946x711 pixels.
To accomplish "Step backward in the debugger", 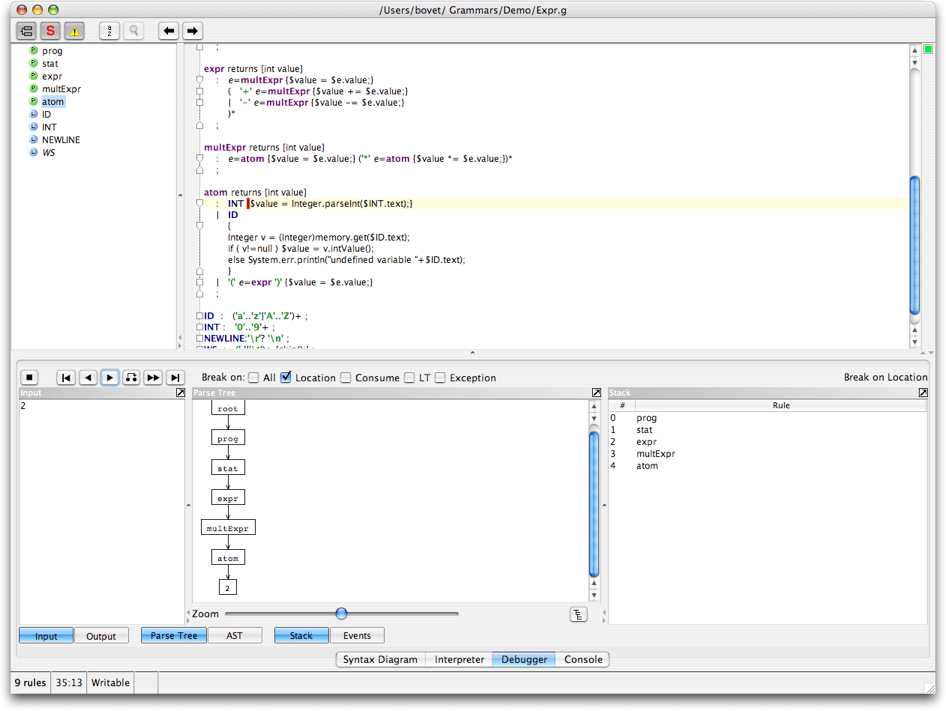I will pyautogui.click(x=88, y=377).
